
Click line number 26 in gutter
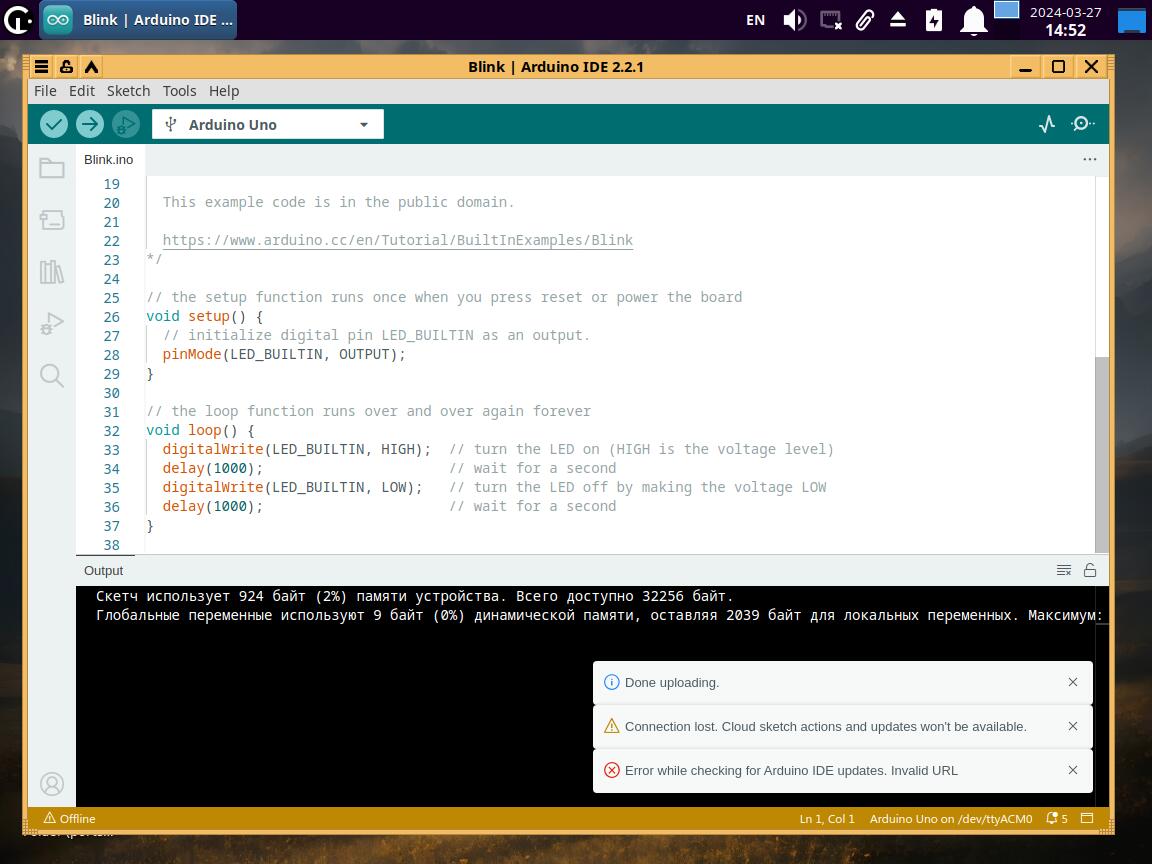(x=112, y=317)
